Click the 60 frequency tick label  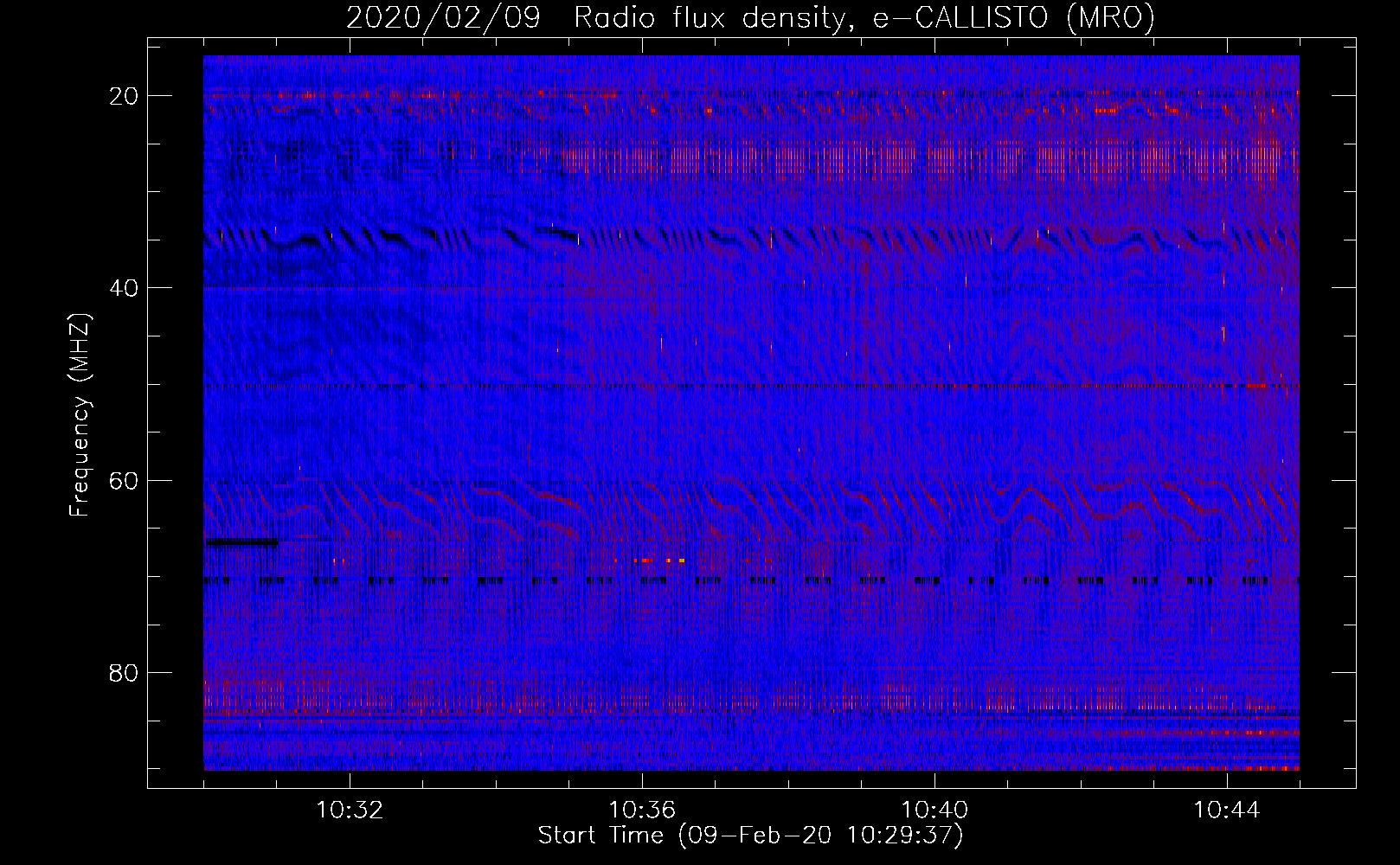point(124,480)
